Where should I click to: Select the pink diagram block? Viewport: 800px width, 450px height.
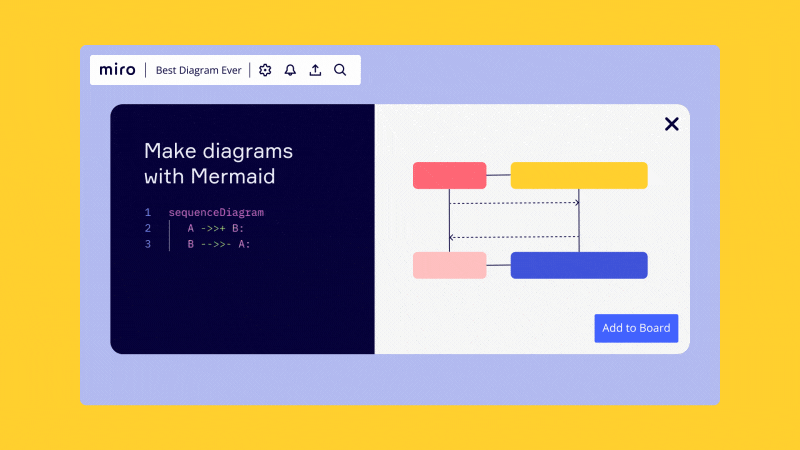(449, 265)
